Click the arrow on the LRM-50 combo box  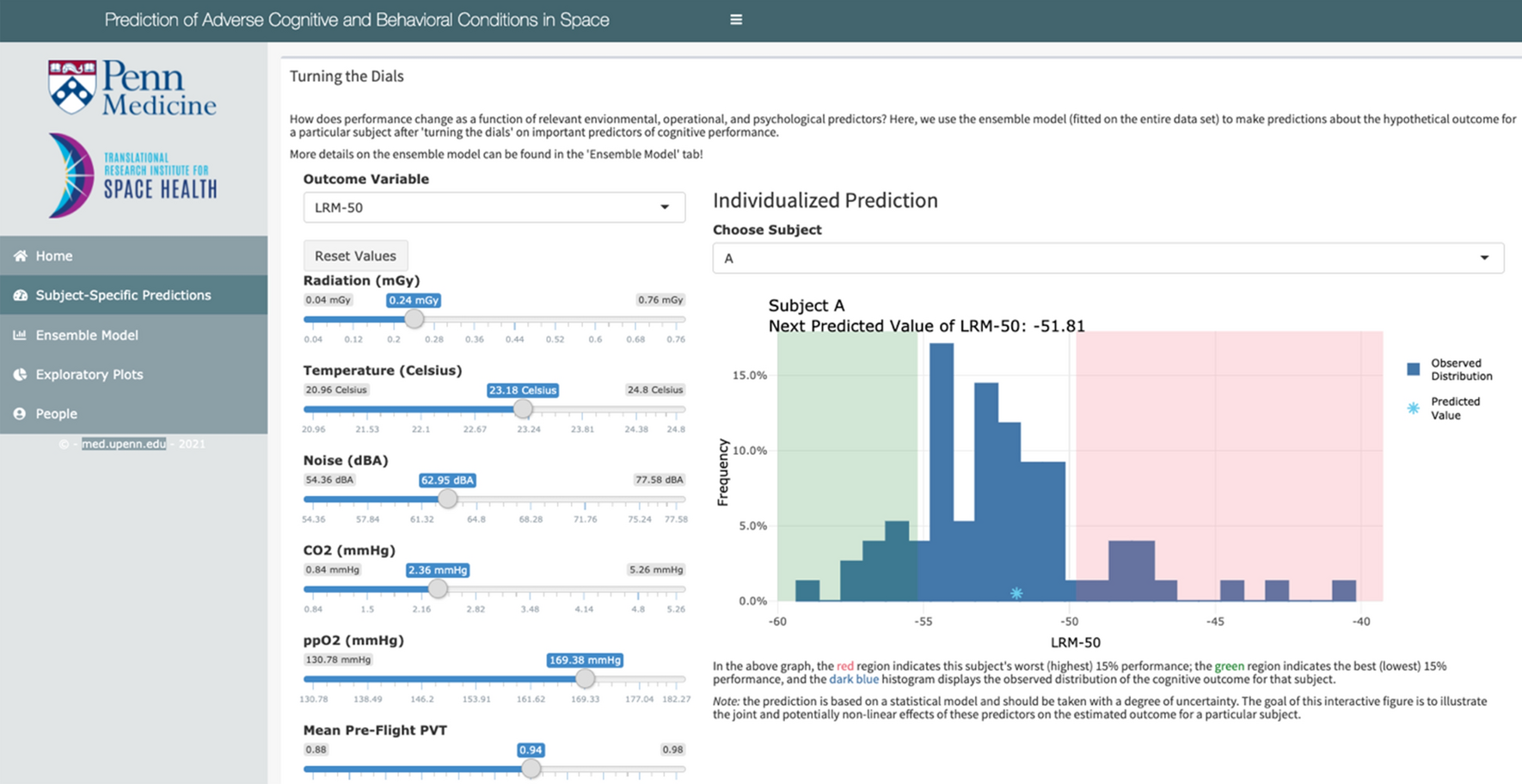pyautogui.click(x=665, y=207)
